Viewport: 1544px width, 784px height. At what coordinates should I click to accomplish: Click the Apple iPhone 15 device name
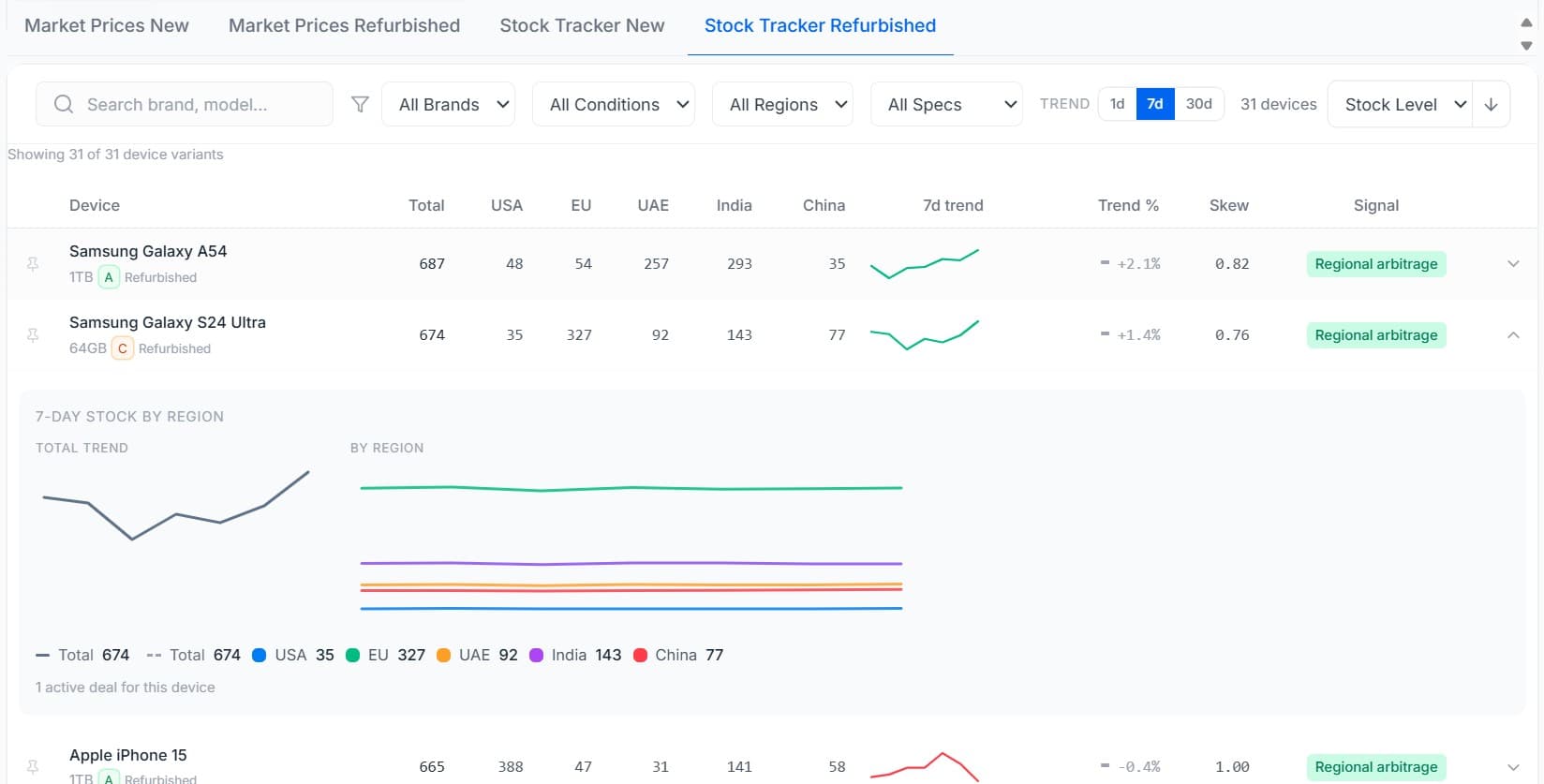pos(128,755)
